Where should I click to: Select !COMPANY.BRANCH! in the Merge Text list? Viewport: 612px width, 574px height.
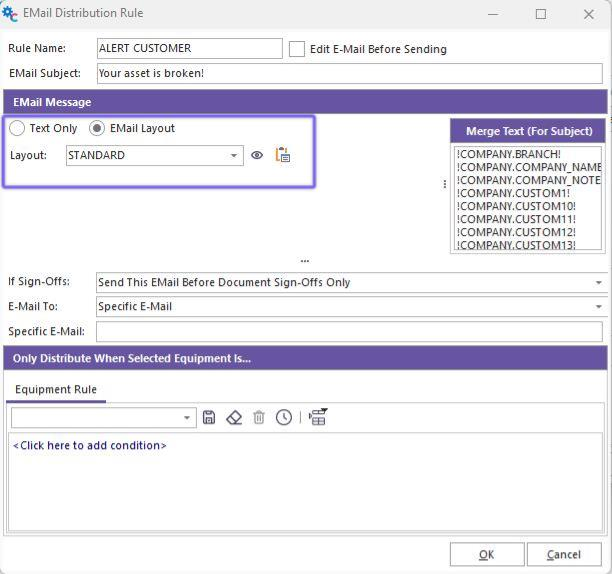tap(509, 154)
